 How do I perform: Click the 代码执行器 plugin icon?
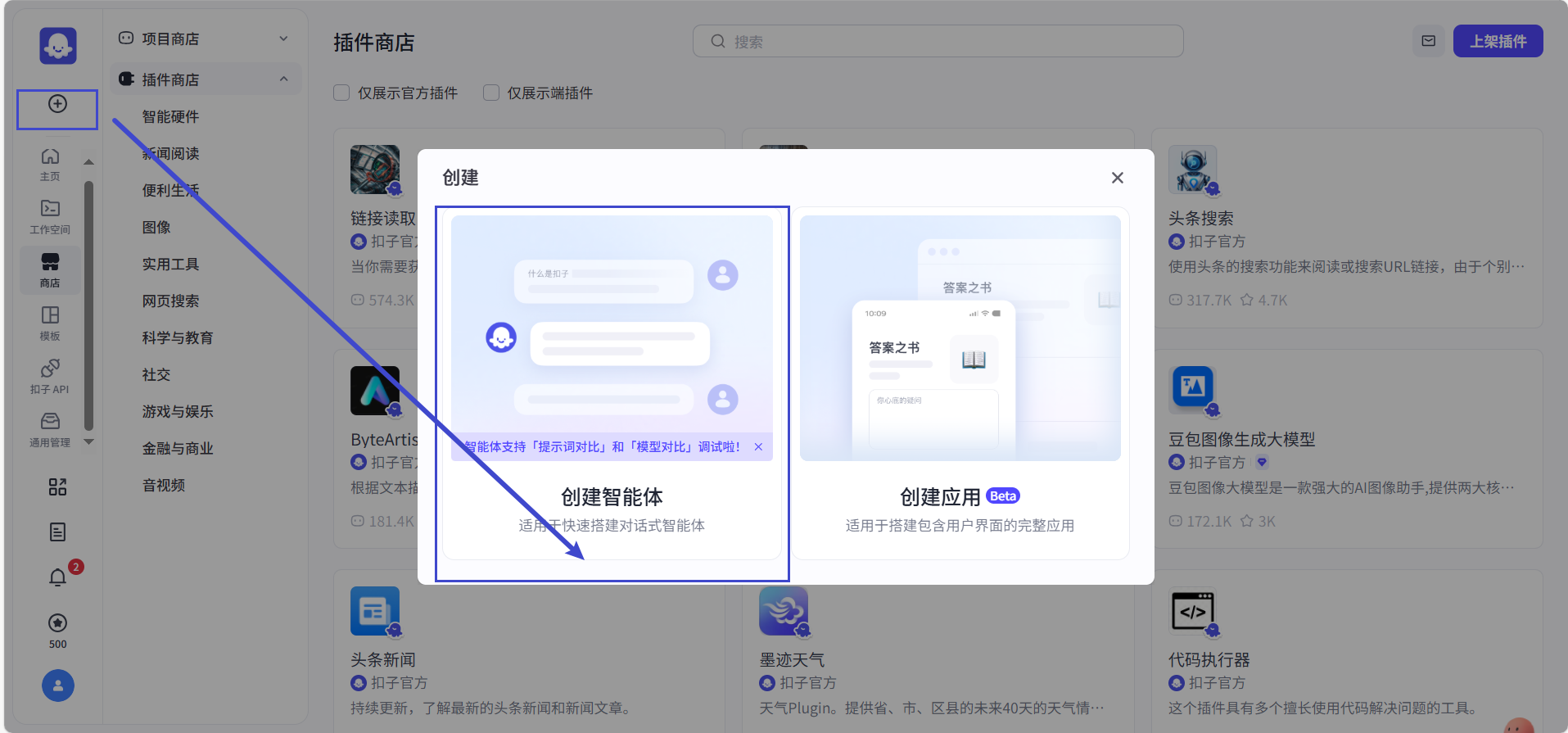point(1193,611)
